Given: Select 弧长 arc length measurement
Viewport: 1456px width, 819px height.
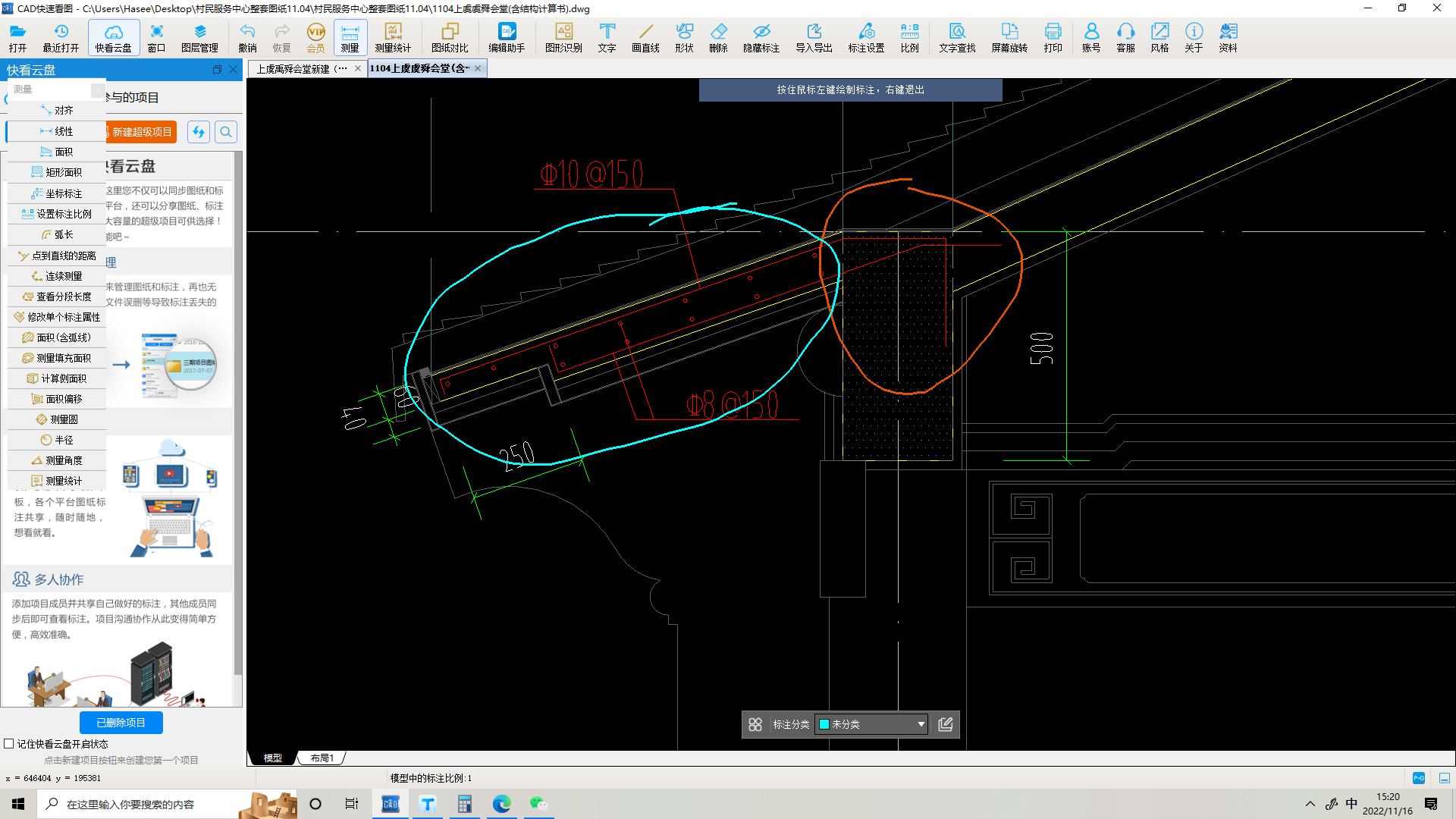Looking at the screenshot, I should [57, 234].
